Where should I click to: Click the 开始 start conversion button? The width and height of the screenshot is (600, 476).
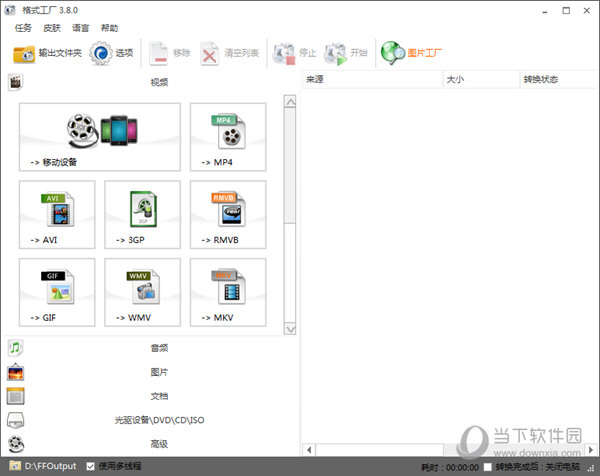pos(346,53)
